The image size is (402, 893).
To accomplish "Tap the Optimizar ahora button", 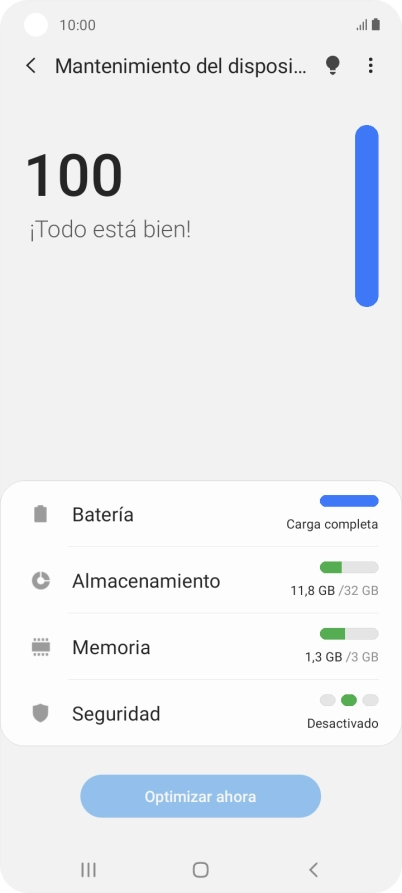I will tap(200, 796).
